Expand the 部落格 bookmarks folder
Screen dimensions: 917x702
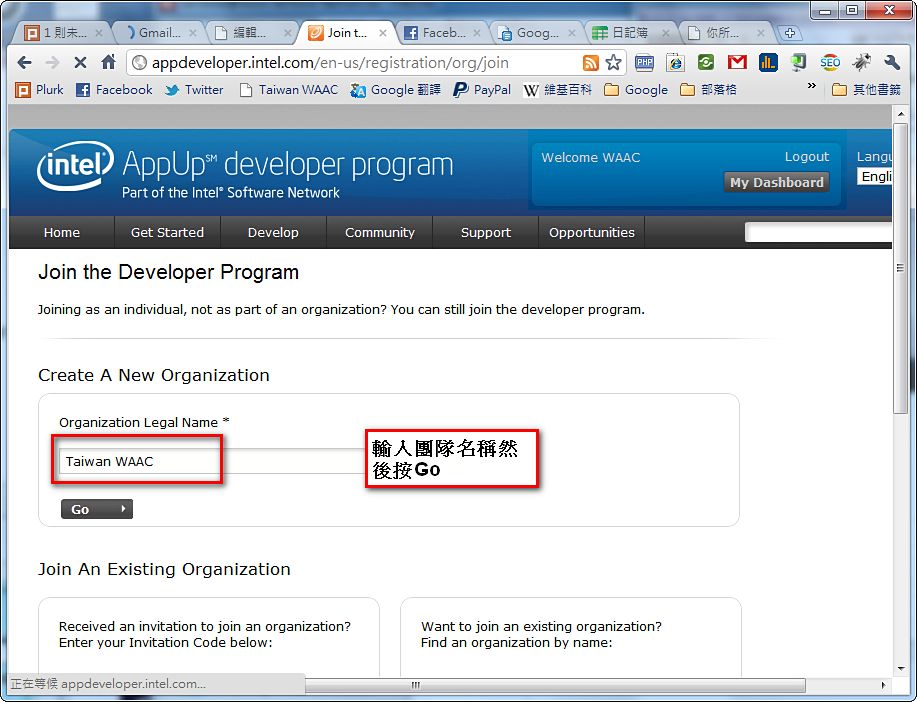click(708, 90)
